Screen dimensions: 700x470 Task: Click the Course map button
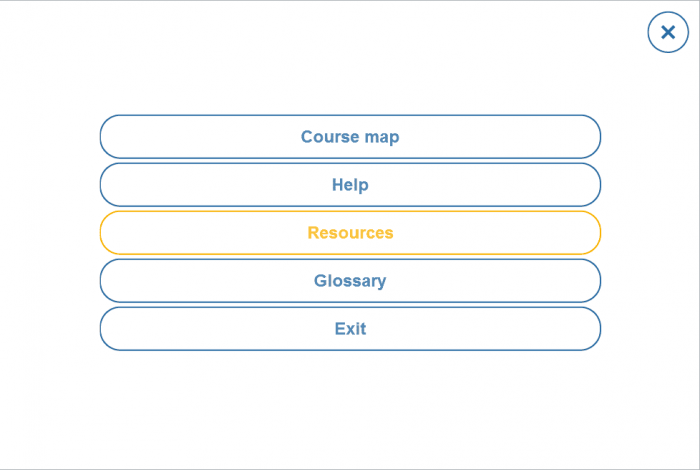point(350,137)
